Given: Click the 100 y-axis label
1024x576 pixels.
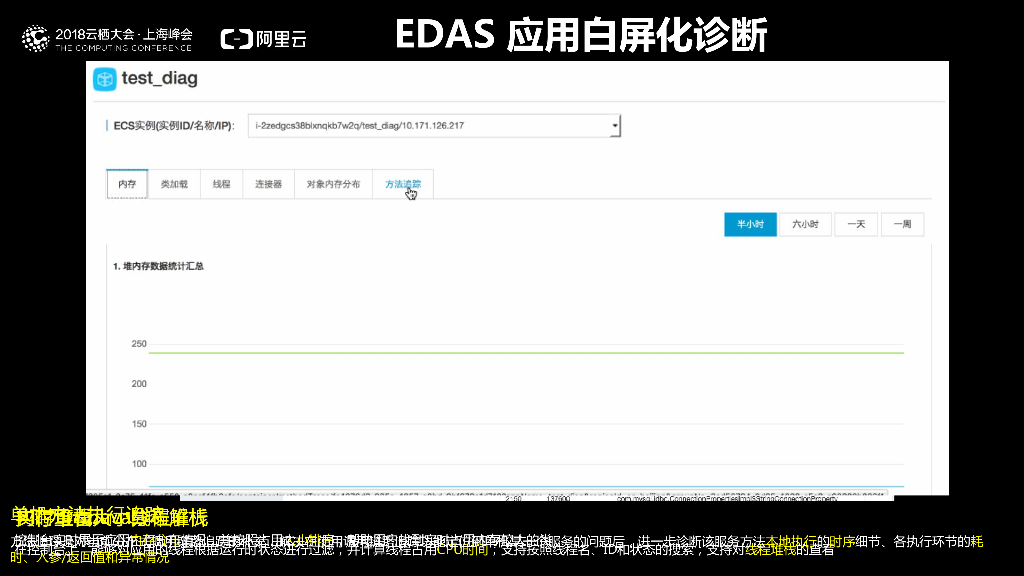Looking at the screenshot, I should 139,464.
